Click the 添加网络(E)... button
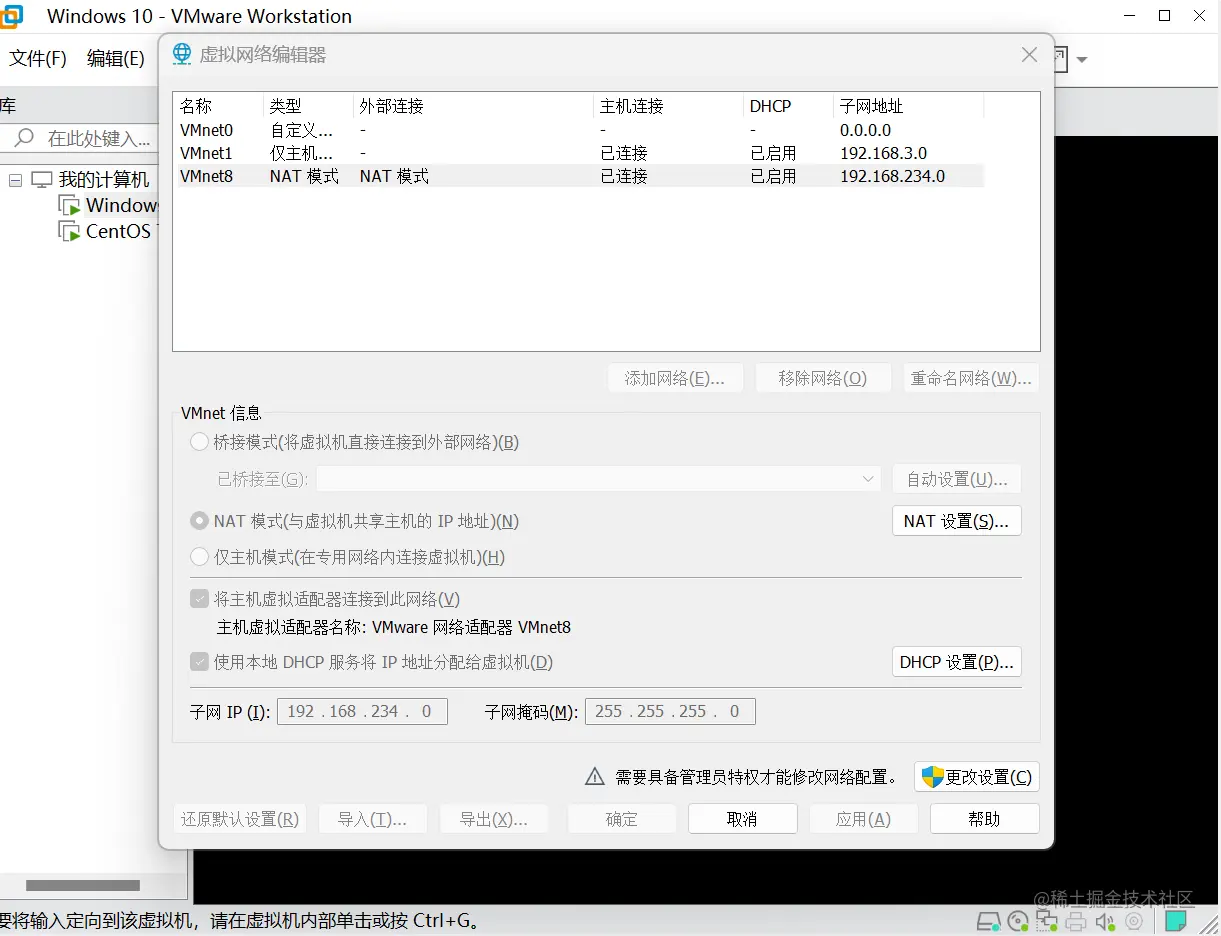 click(x=676, y=378)
